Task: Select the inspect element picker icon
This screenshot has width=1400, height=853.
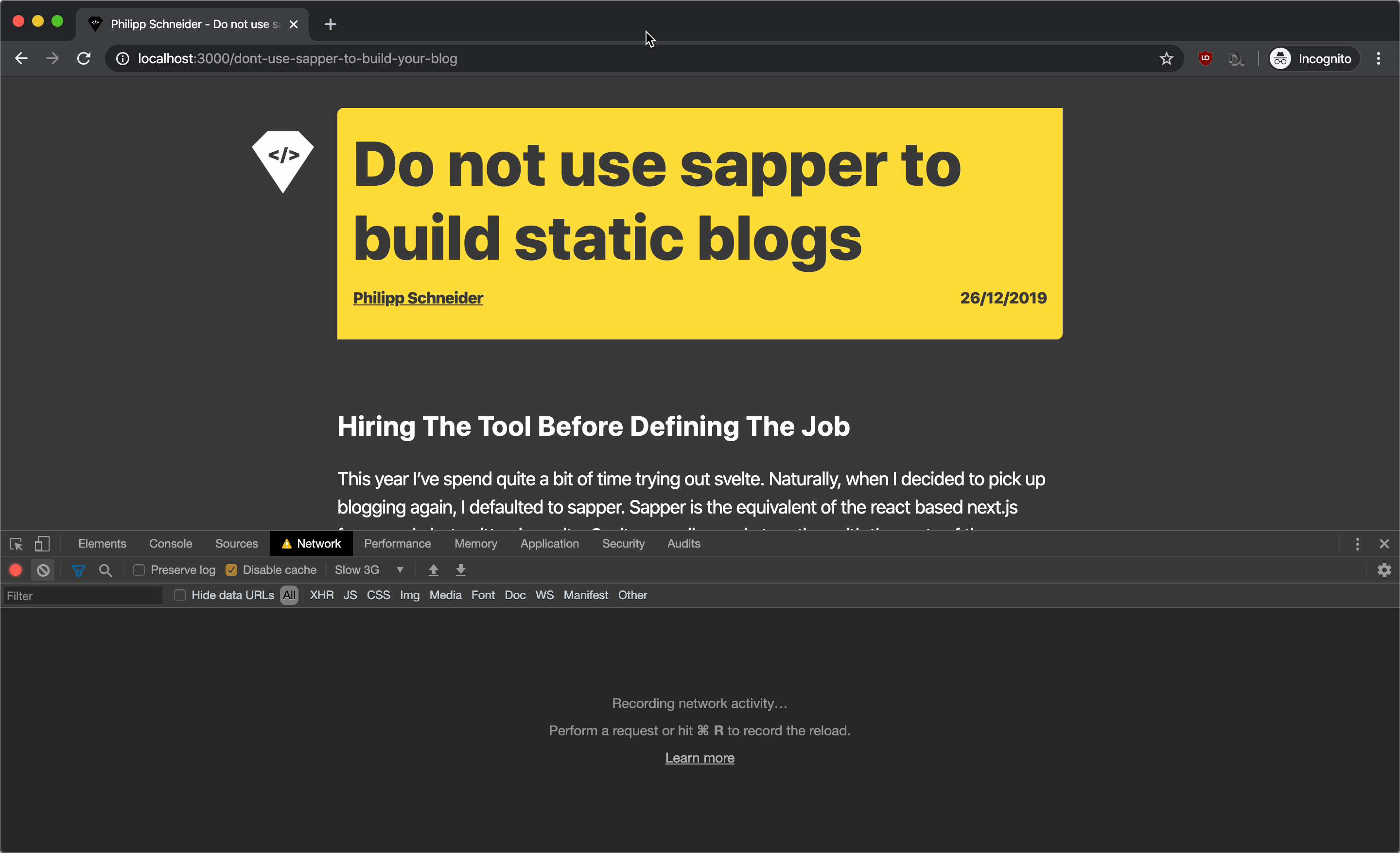Action: point(16,544)
